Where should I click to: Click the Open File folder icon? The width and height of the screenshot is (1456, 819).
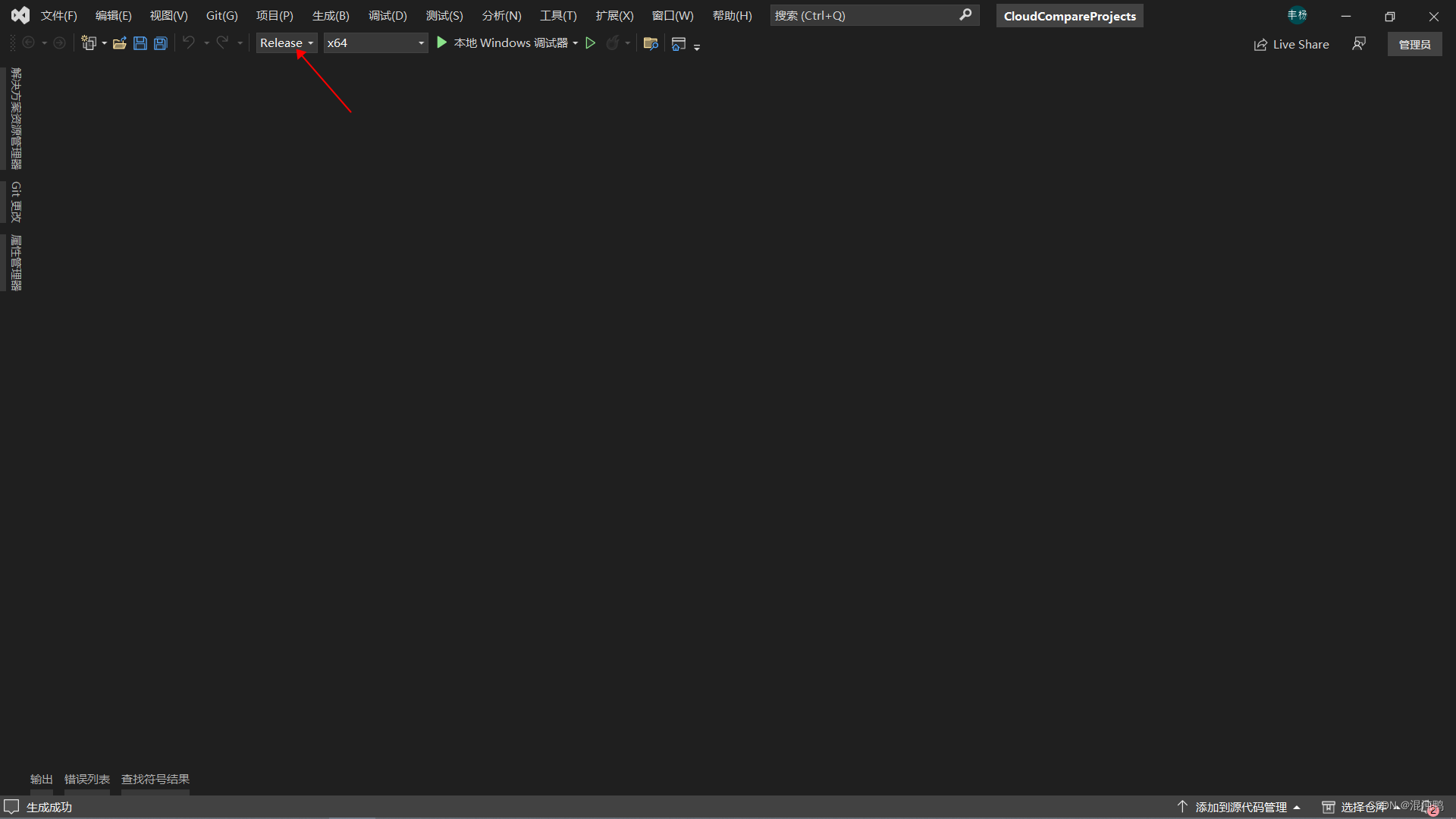click(119, 43)
